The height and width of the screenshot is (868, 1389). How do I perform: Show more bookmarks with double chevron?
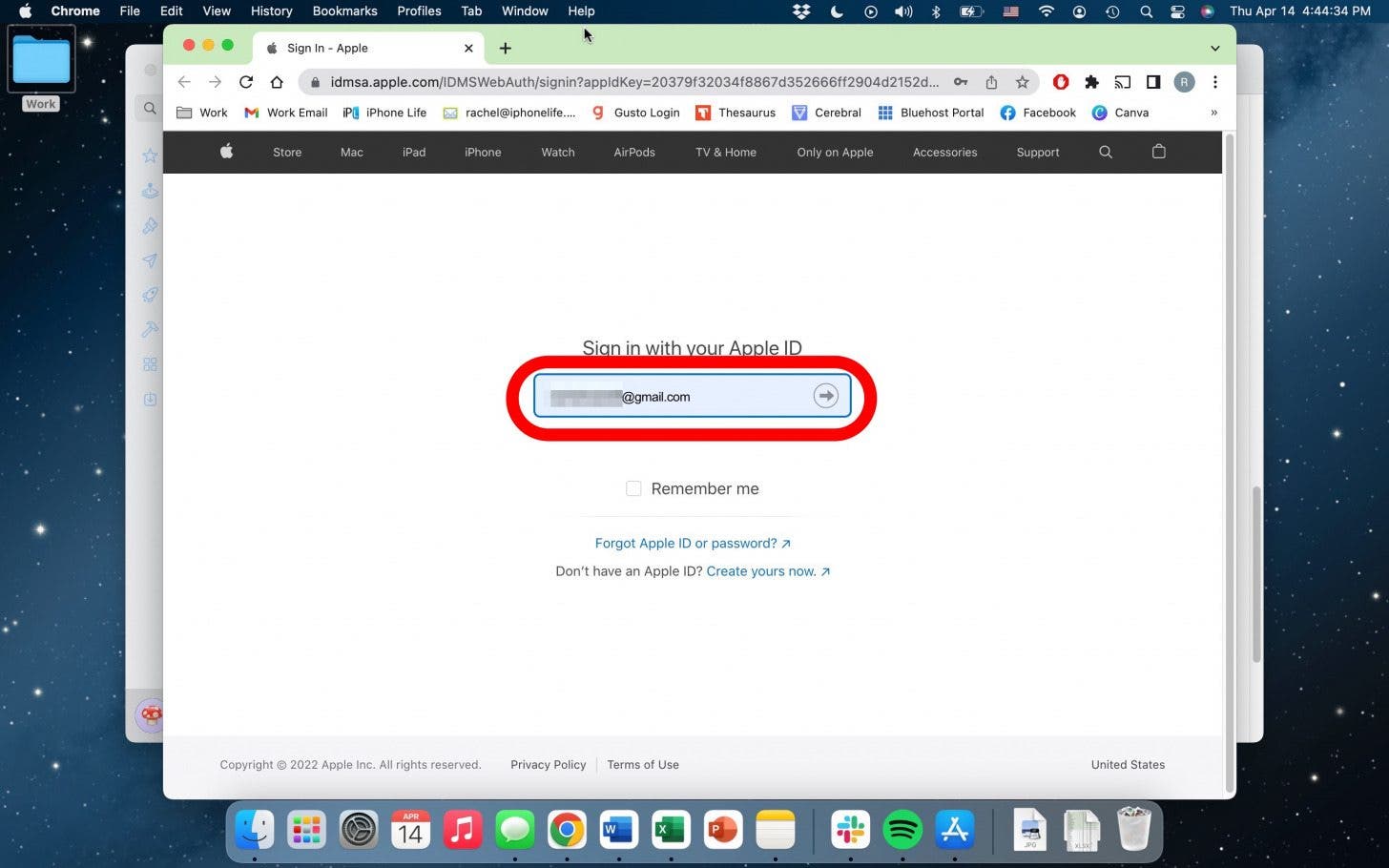1213,113
